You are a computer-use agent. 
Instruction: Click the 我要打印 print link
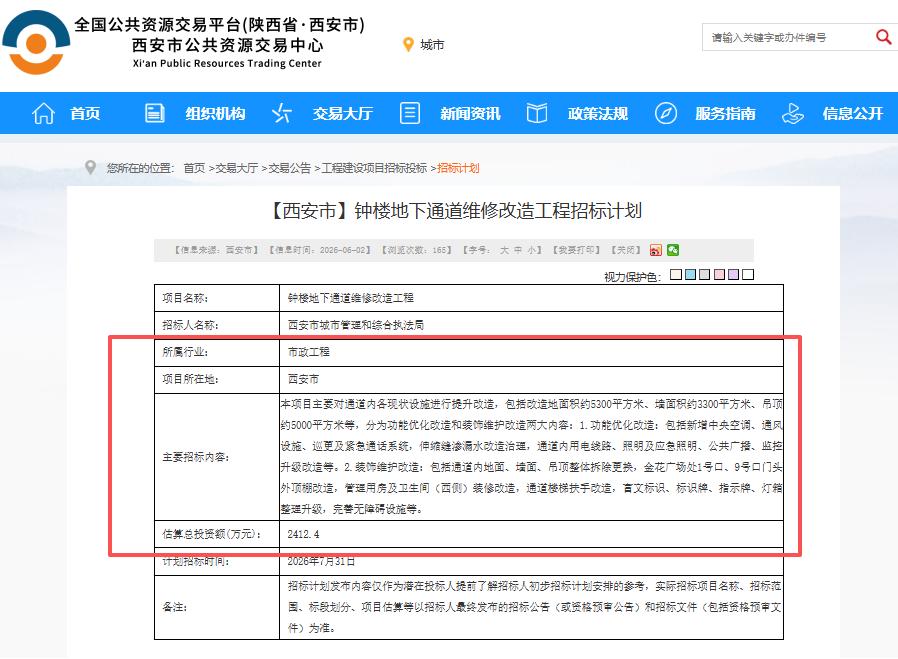click(x=576, y=250)
